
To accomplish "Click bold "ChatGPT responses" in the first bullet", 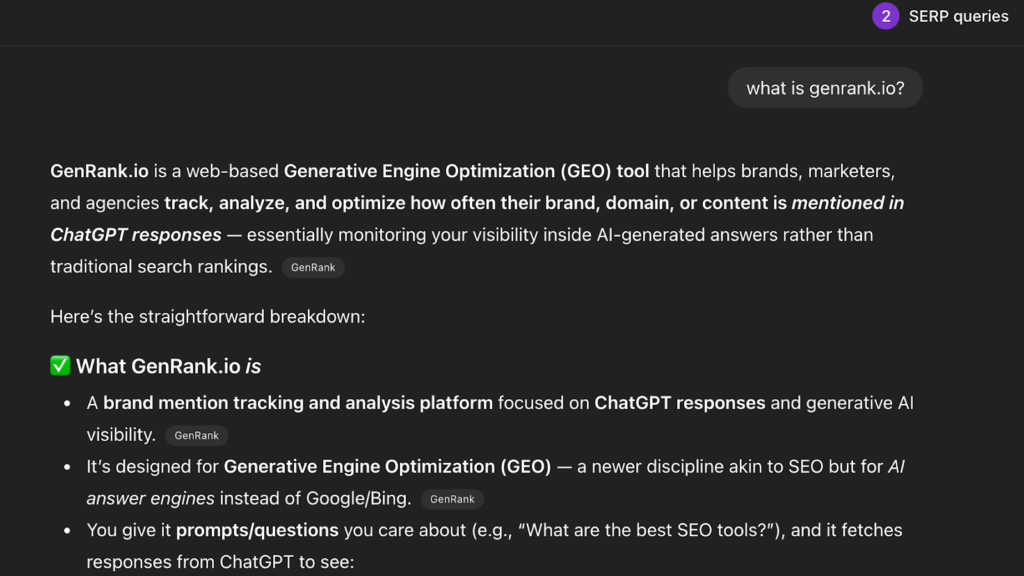I will (679, 403).
